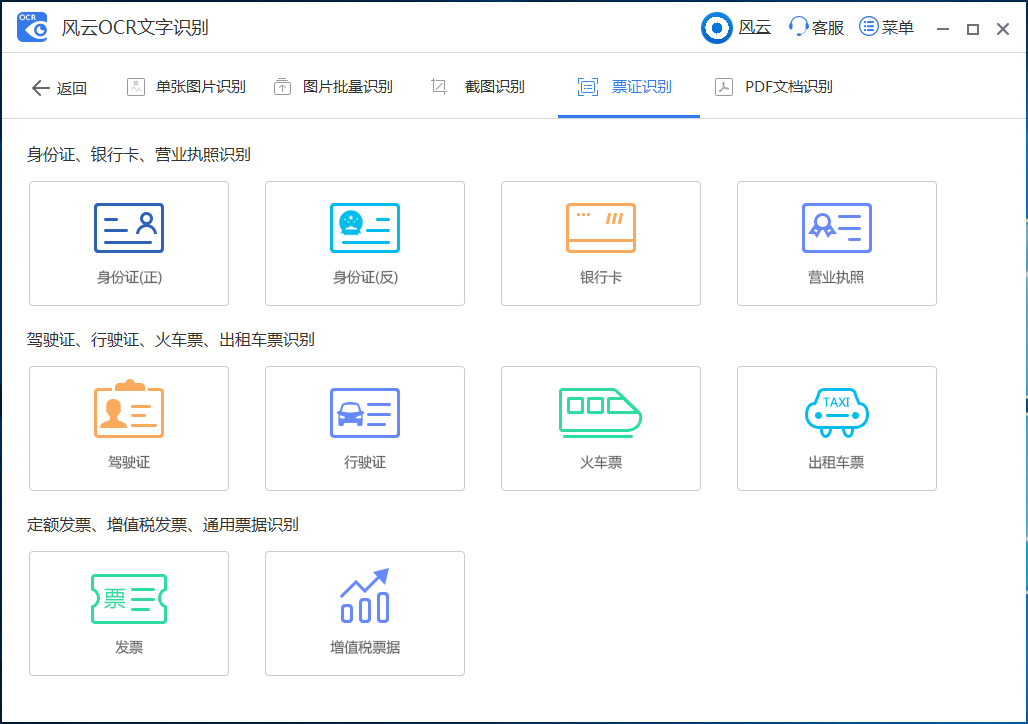Viewport: 1028px width, 724px height.
Task: Click the 增值税票据 label text
Action: (x=365, y=647)
